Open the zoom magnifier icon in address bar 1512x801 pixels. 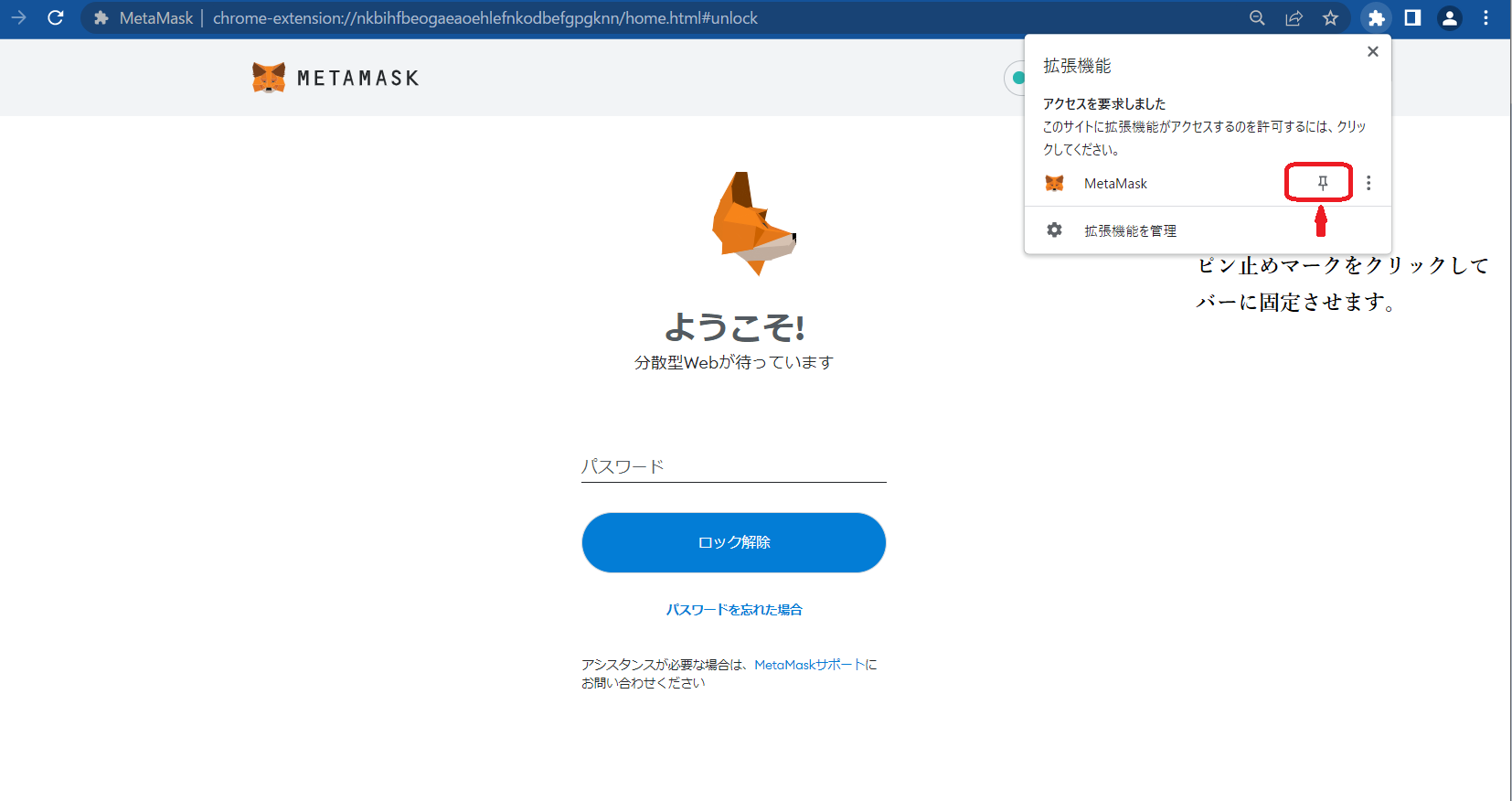(1257, 18)
